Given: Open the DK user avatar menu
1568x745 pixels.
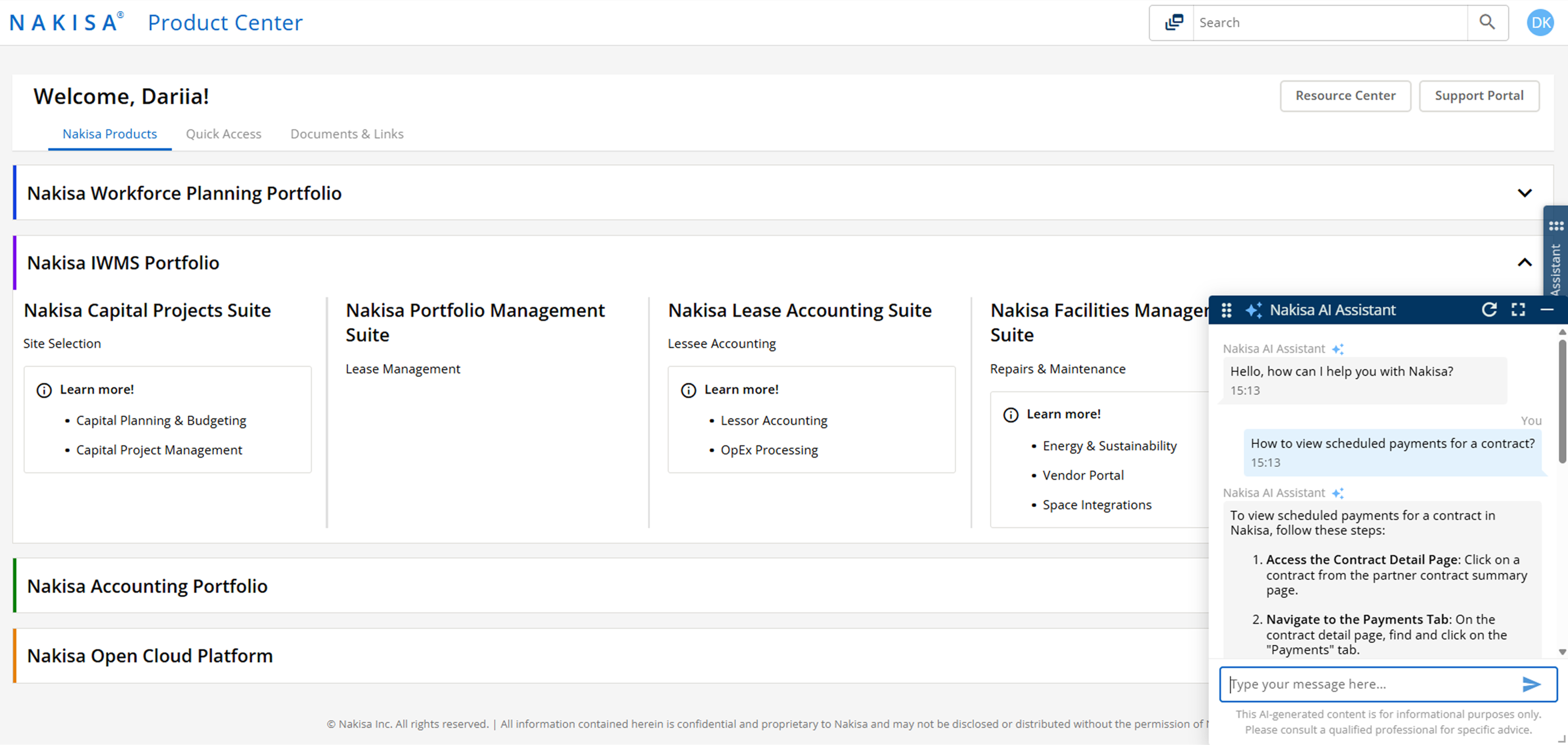Looking at the screenshot, I should 1540,23.
